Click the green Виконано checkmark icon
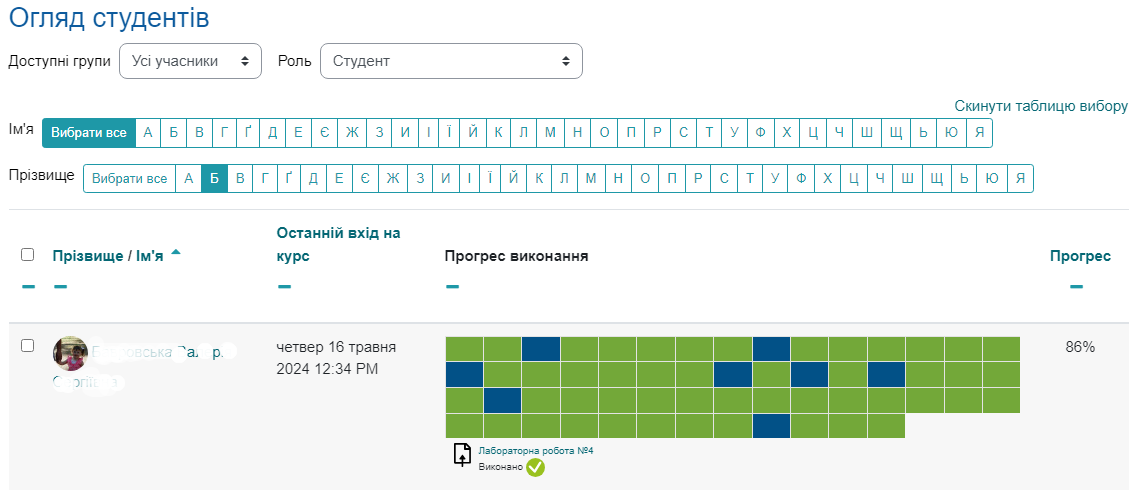Image resolution: width=1131 pixels, height=490 pixels. pyautogui.click(x=535, y=467)
